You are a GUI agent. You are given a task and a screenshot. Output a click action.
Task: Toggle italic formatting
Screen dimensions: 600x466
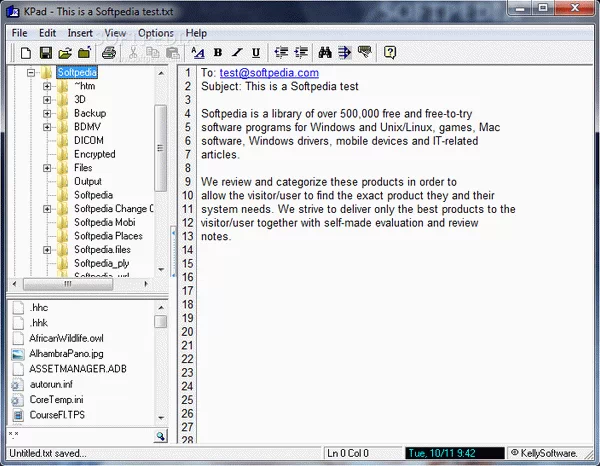pos(237,53)
